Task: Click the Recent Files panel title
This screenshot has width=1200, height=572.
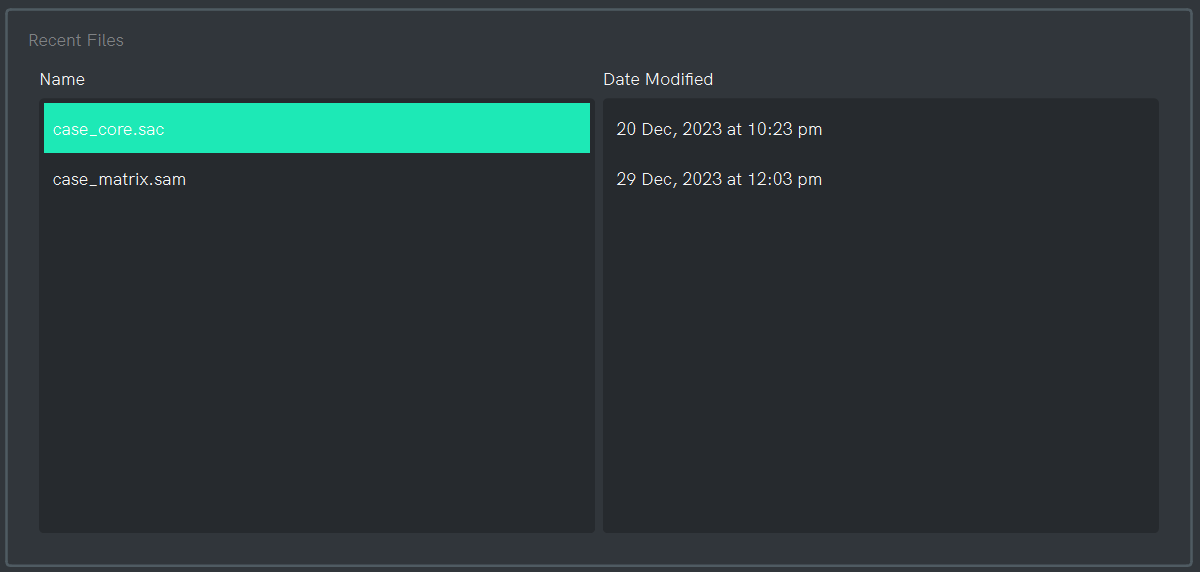Action: click(x=76, y=40)
